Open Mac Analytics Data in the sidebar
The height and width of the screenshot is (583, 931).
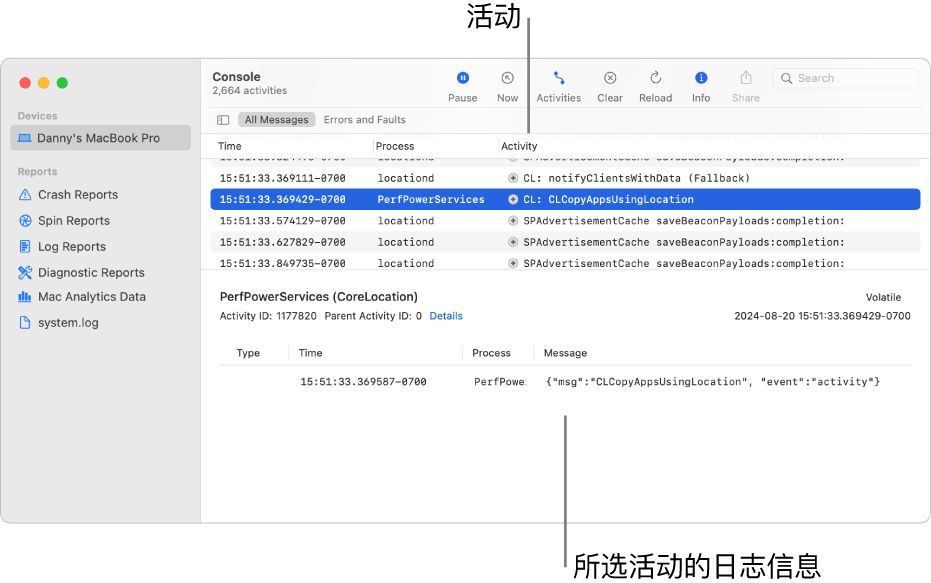pos(92,297)
